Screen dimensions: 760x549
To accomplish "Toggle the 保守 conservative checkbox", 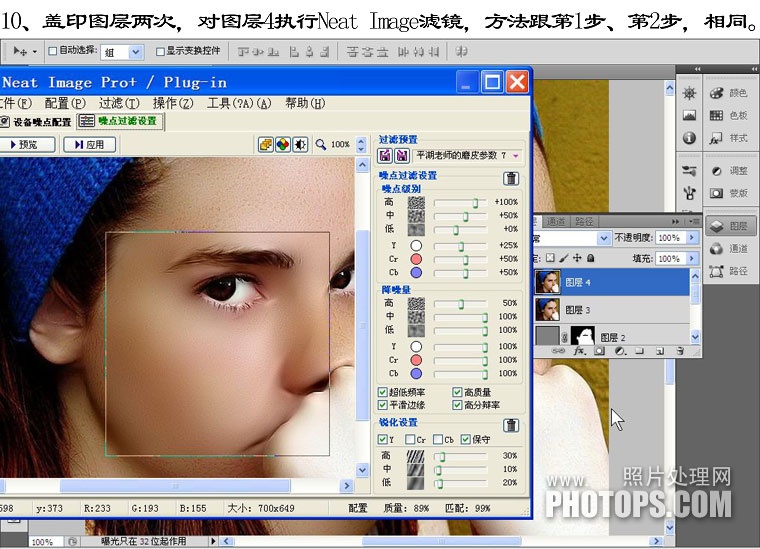I will (465, 439).
